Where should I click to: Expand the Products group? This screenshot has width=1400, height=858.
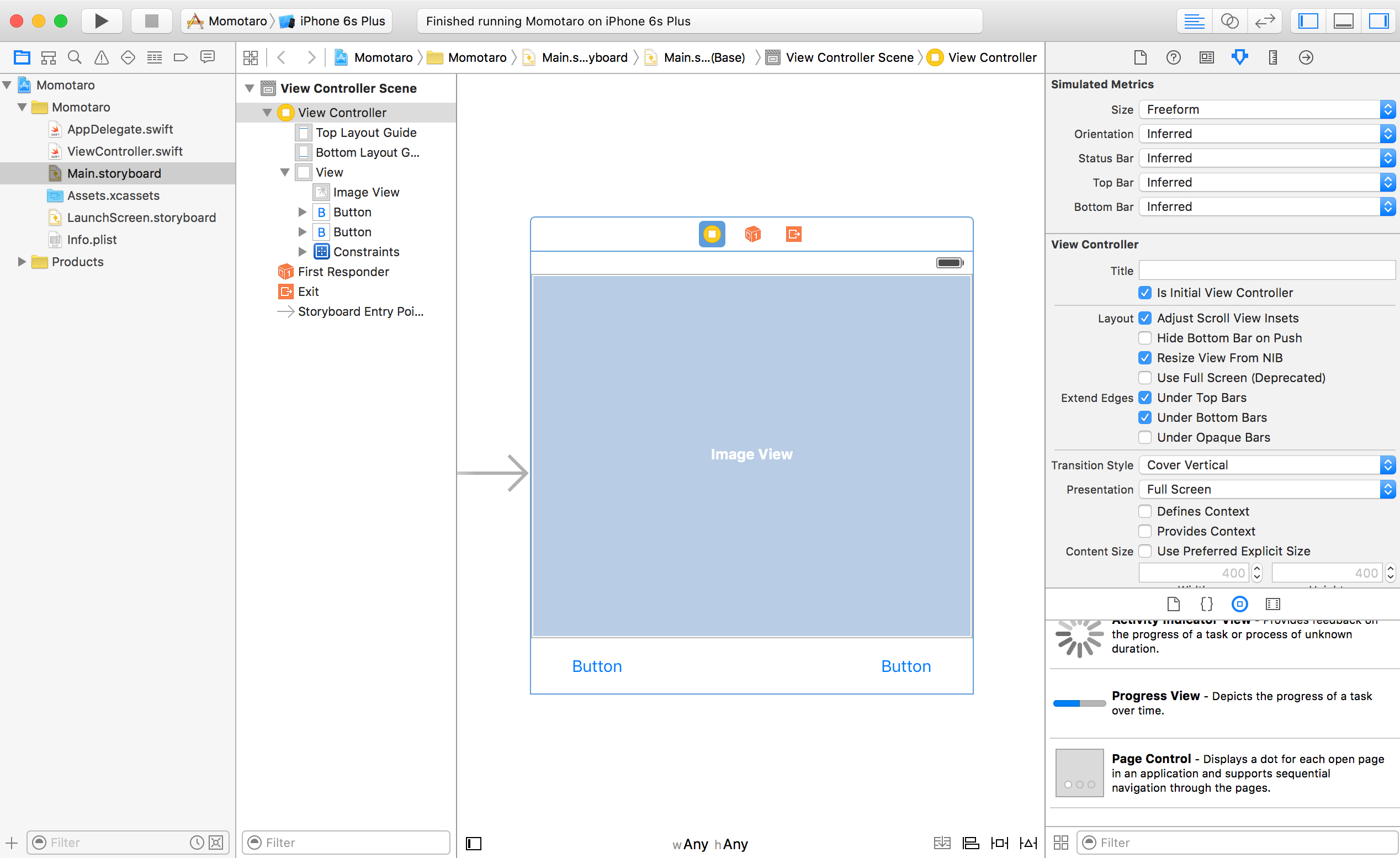(22, 262)
